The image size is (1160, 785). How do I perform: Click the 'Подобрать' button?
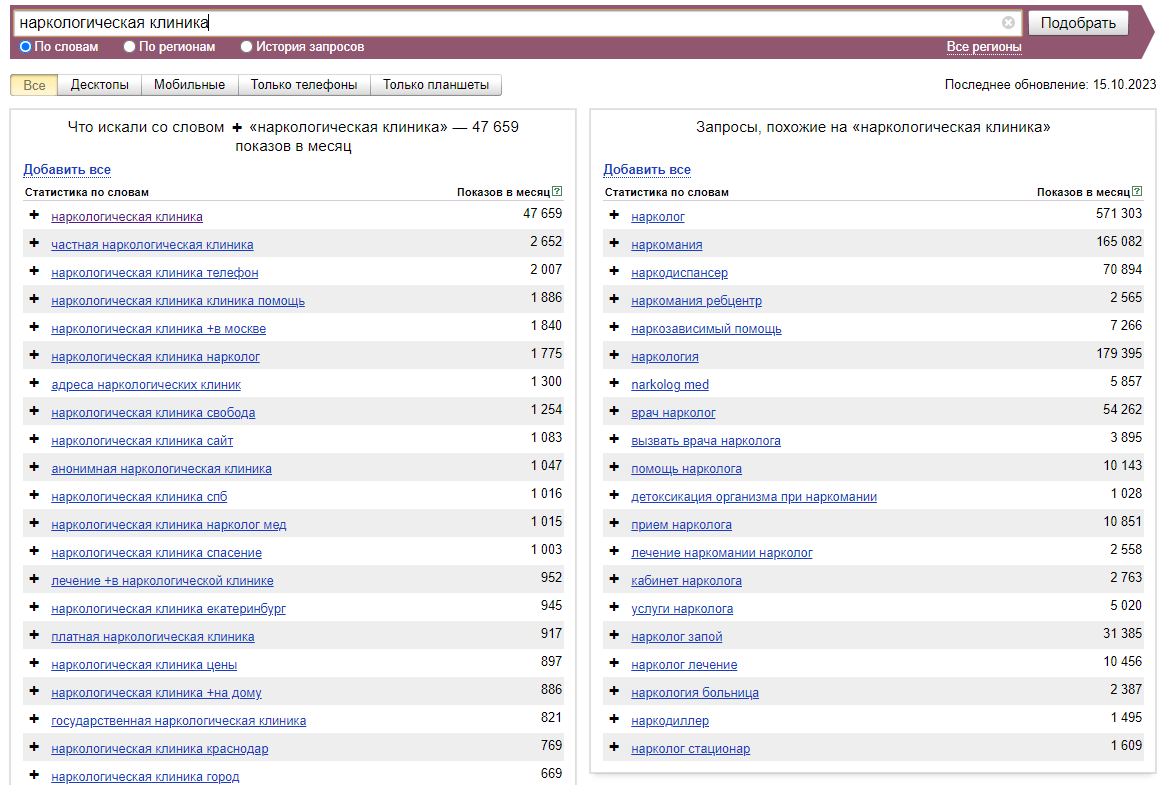1078,23
